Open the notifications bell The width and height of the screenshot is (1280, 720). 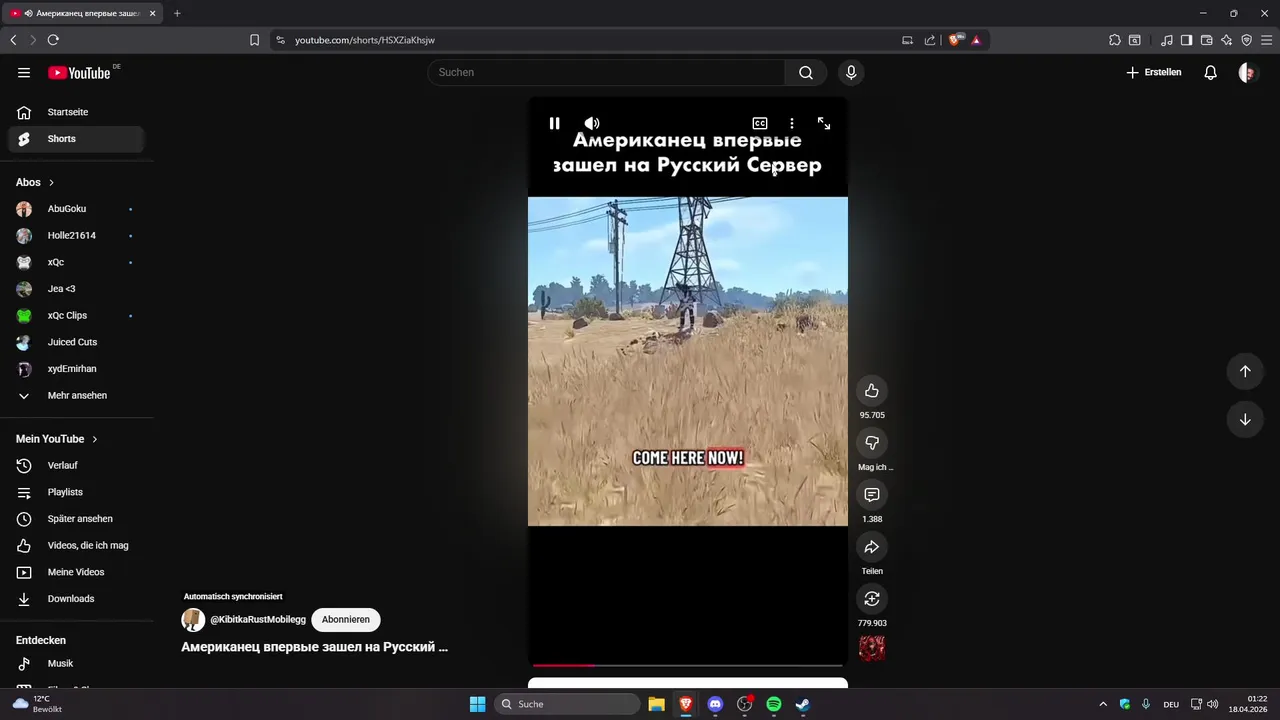click(1210, 72)
